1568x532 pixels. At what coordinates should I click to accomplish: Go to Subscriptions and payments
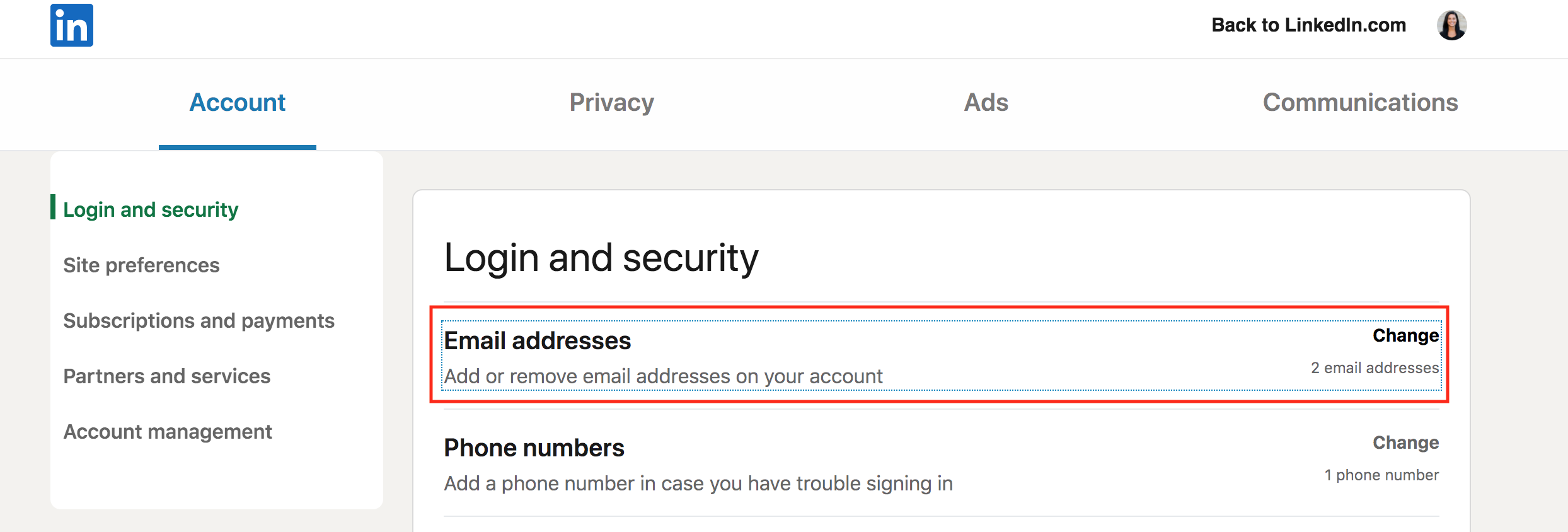point(199,320)
